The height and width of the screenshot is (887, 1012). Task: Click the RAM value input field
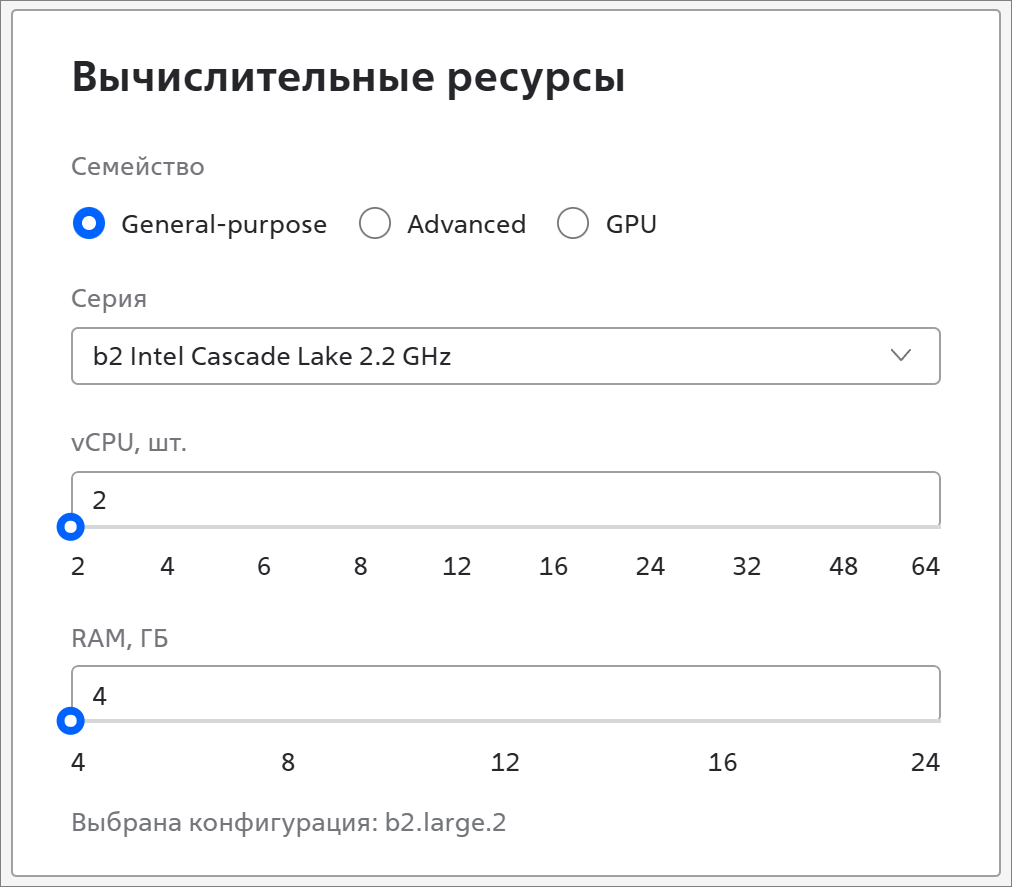(x=505, y=693)
